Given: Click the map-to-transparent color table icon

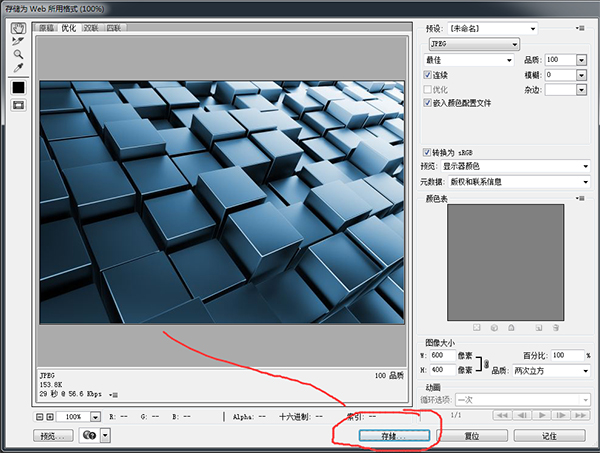Looking at the screenshot, I should pyautogui.click(x=476, y=328).
